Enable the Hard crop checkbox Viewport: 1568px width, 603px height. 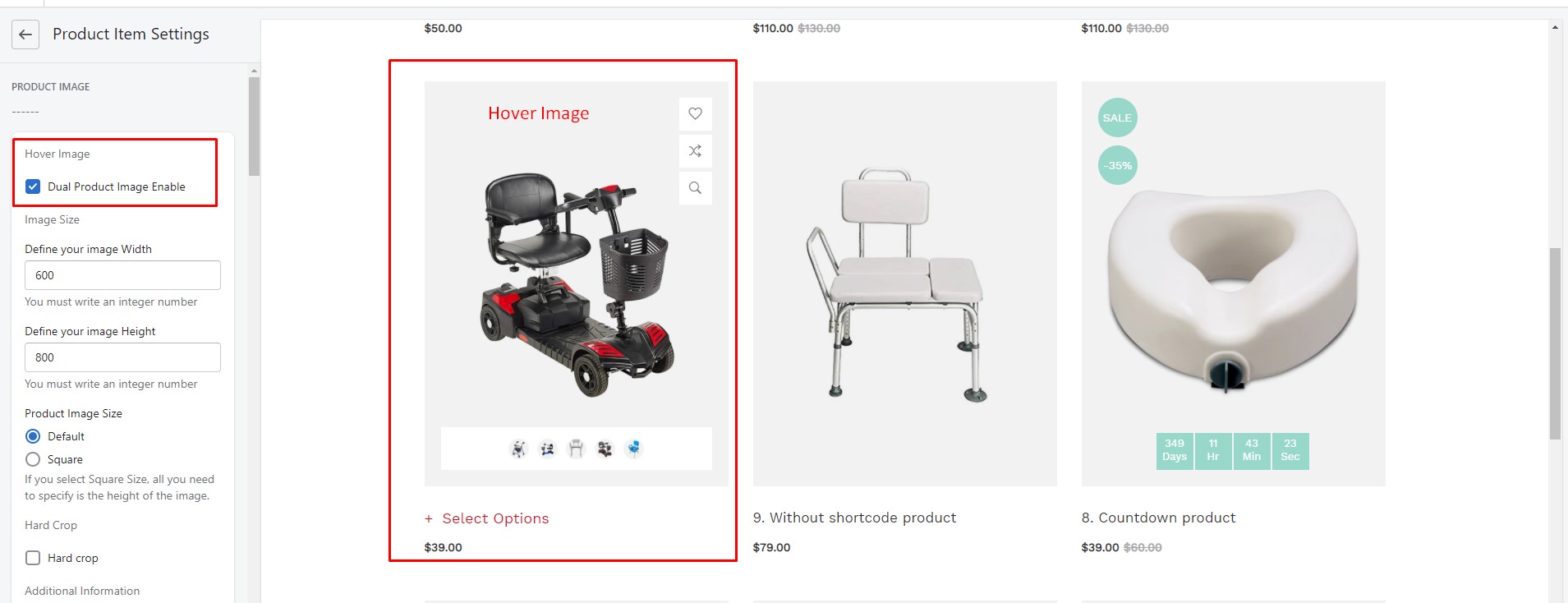[x=33, y=558]
